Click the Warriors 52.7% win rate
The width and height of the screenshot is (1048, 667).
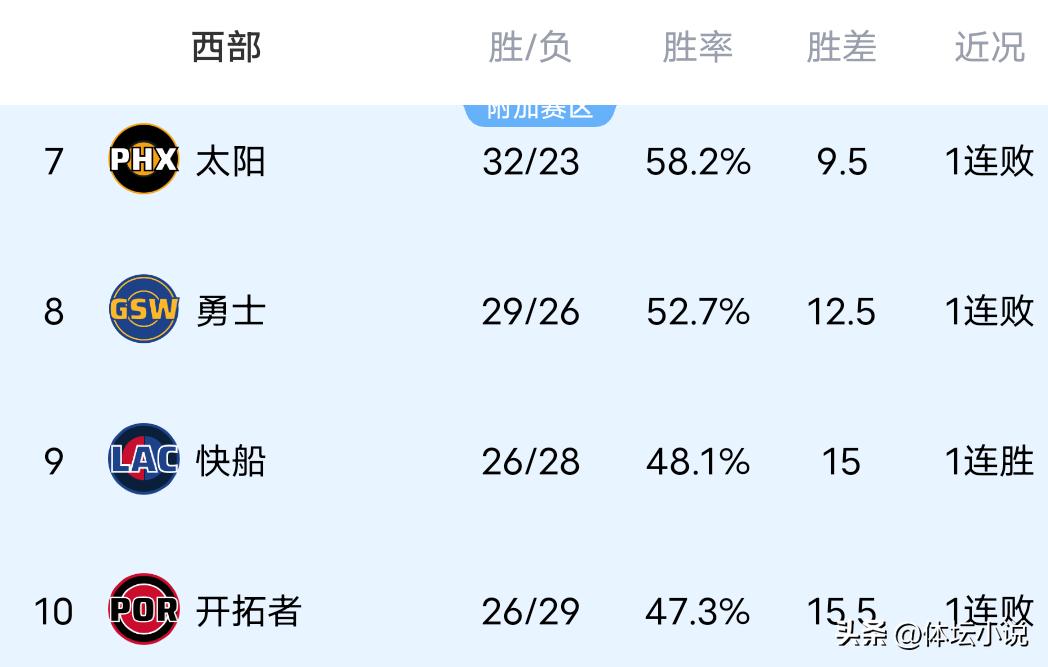697,311
